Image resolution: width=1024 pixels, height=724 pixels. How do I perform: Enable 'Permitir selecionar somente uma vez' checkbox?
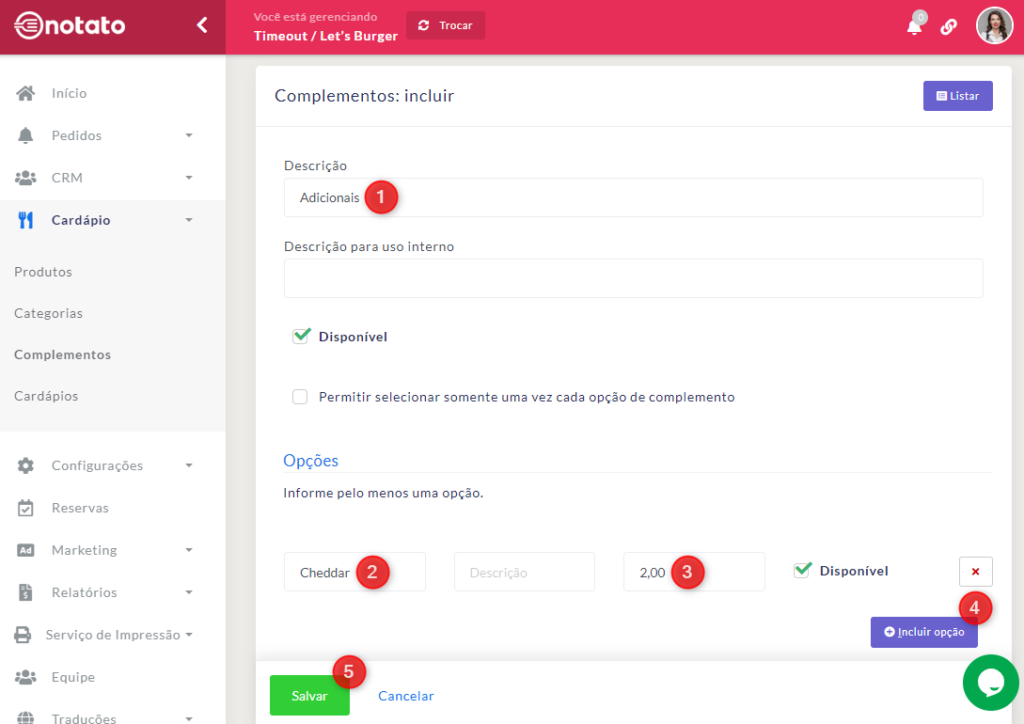(x=300, y=397)
